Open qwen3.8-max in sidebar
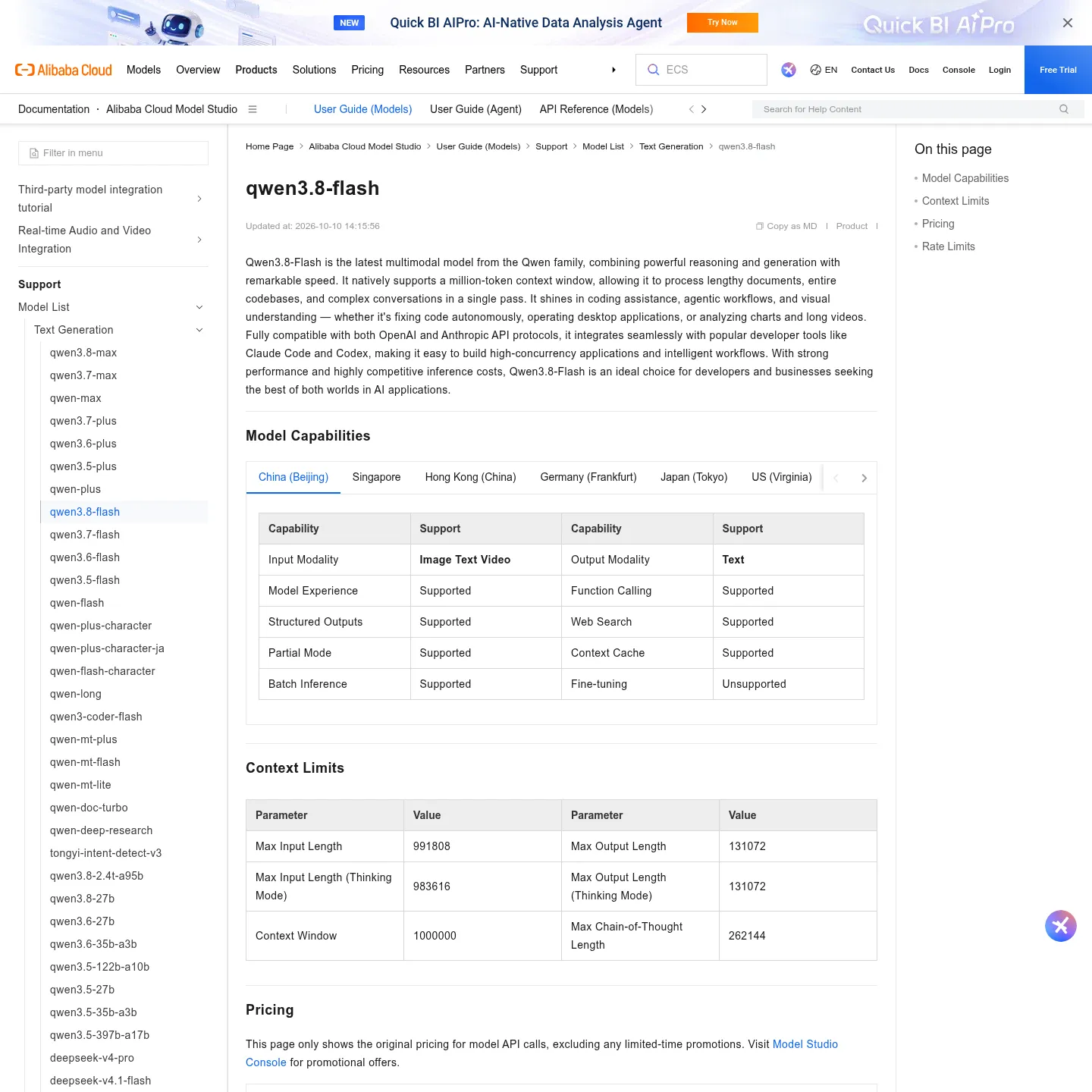1092x1092 pixels. pos(83,353)
